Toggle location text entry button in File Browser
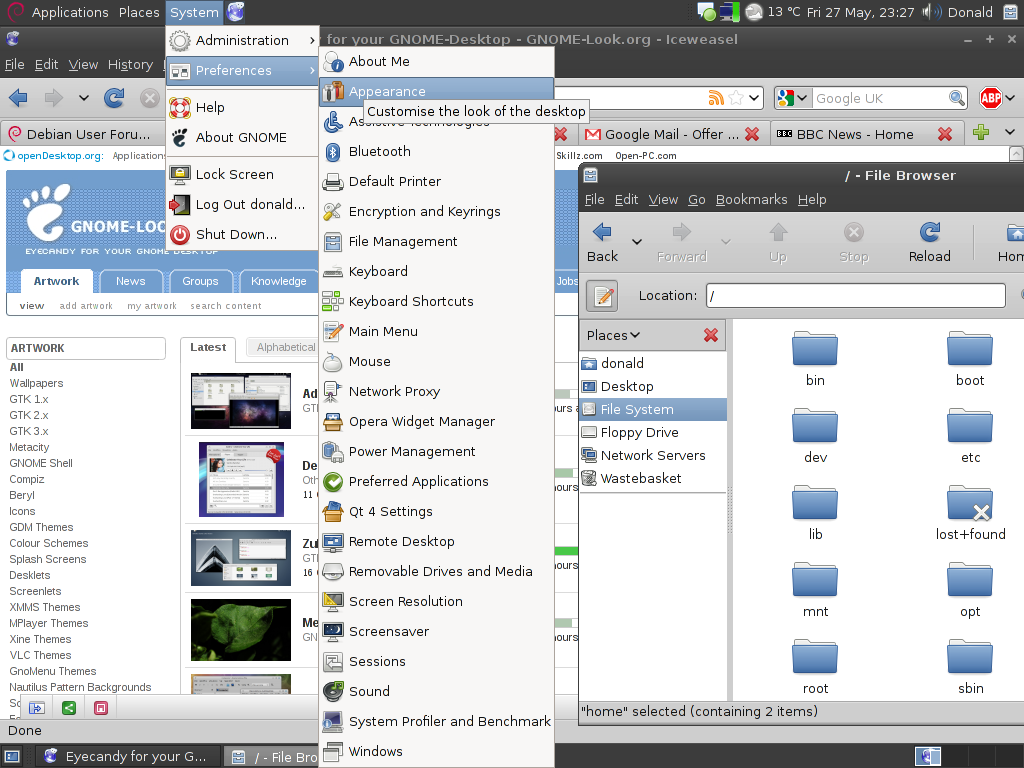Image resolution: width=1024 pixels, height=768 pixels. pos(602,296)
